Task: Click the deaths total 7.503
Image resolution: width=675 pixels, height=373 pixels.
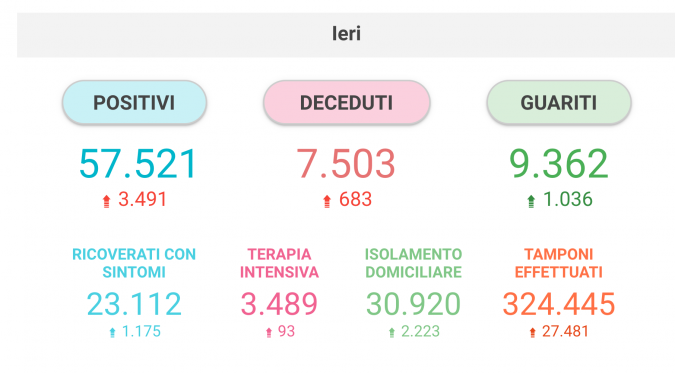Action: (346, 164)
